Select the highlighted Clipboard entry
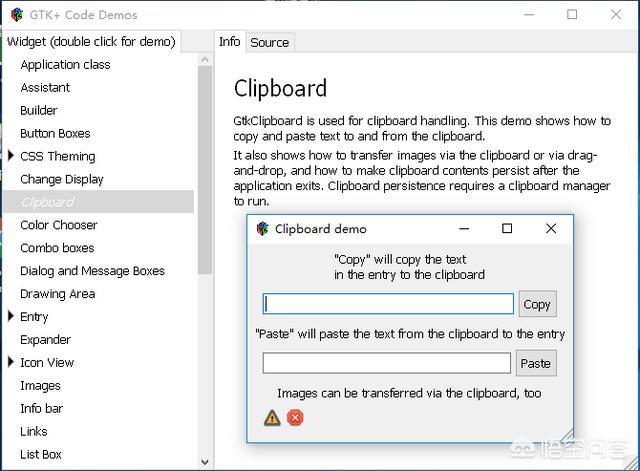The image size is (640, 471). coord(98,202)
